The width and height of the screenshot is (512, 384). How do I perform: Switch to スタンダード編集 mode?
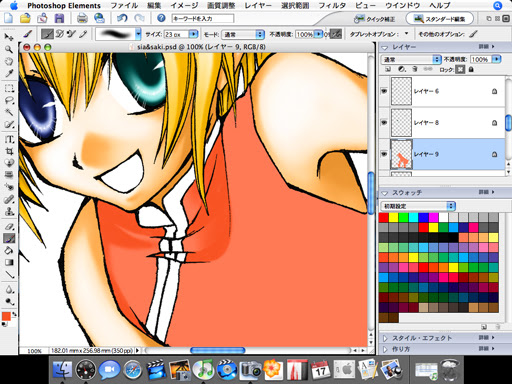(439, 19)
